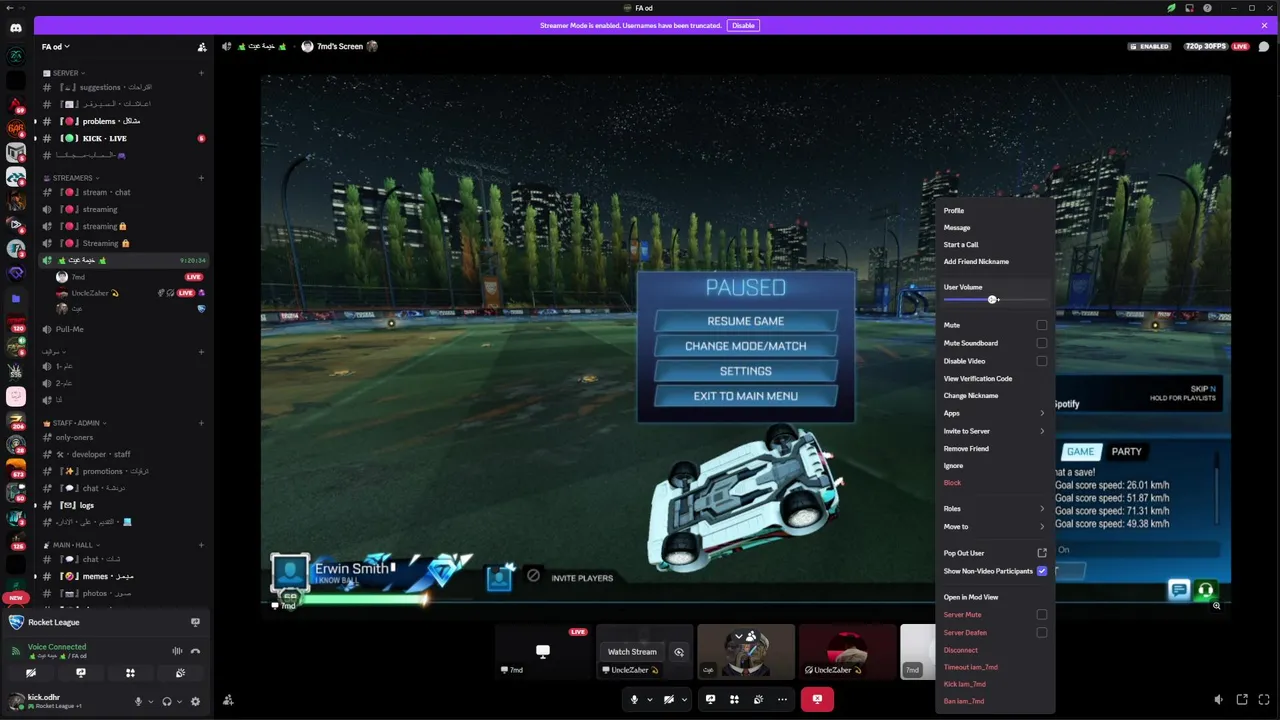Open the KICK · LIVE channel
The width and height of the screenshot is (1280, 720).
point(123,138)
